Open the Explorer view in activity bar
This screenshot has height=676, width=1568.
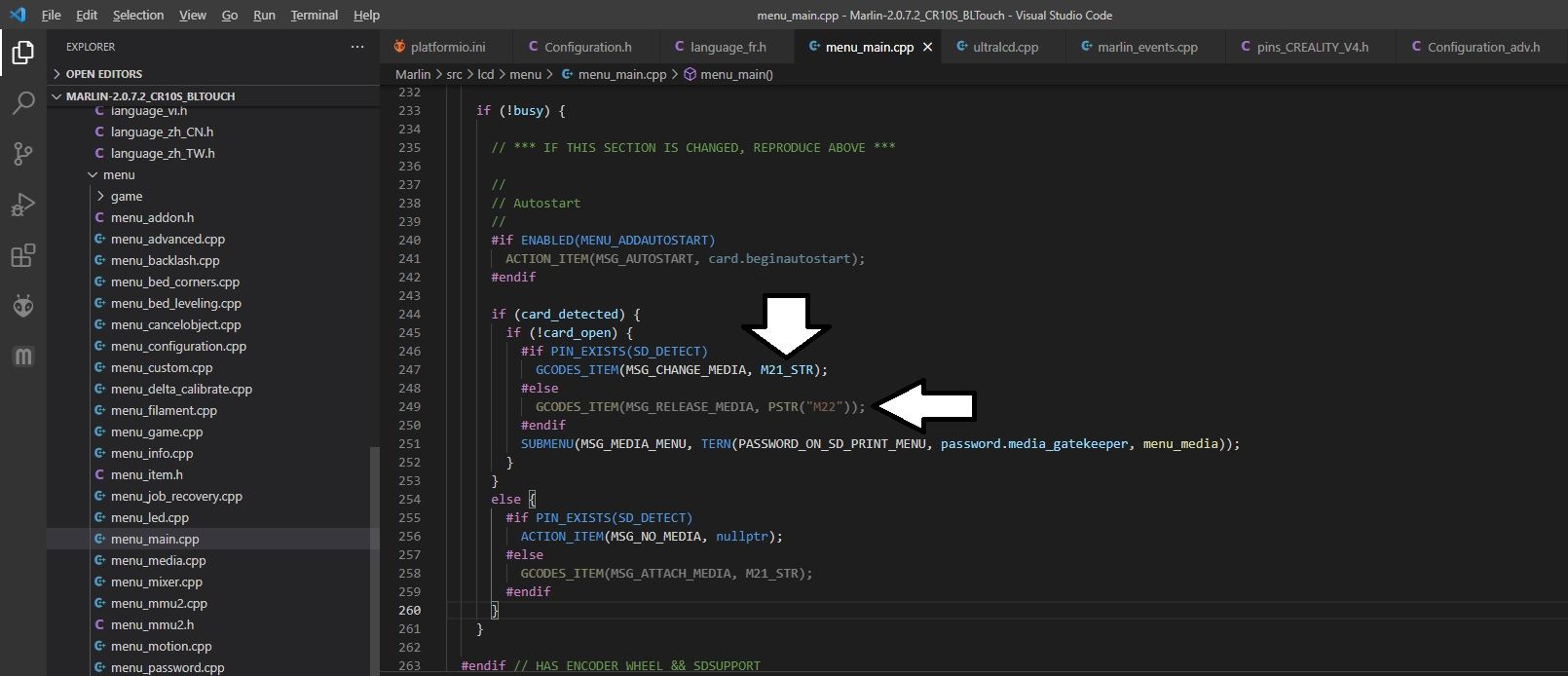(23, 52)
